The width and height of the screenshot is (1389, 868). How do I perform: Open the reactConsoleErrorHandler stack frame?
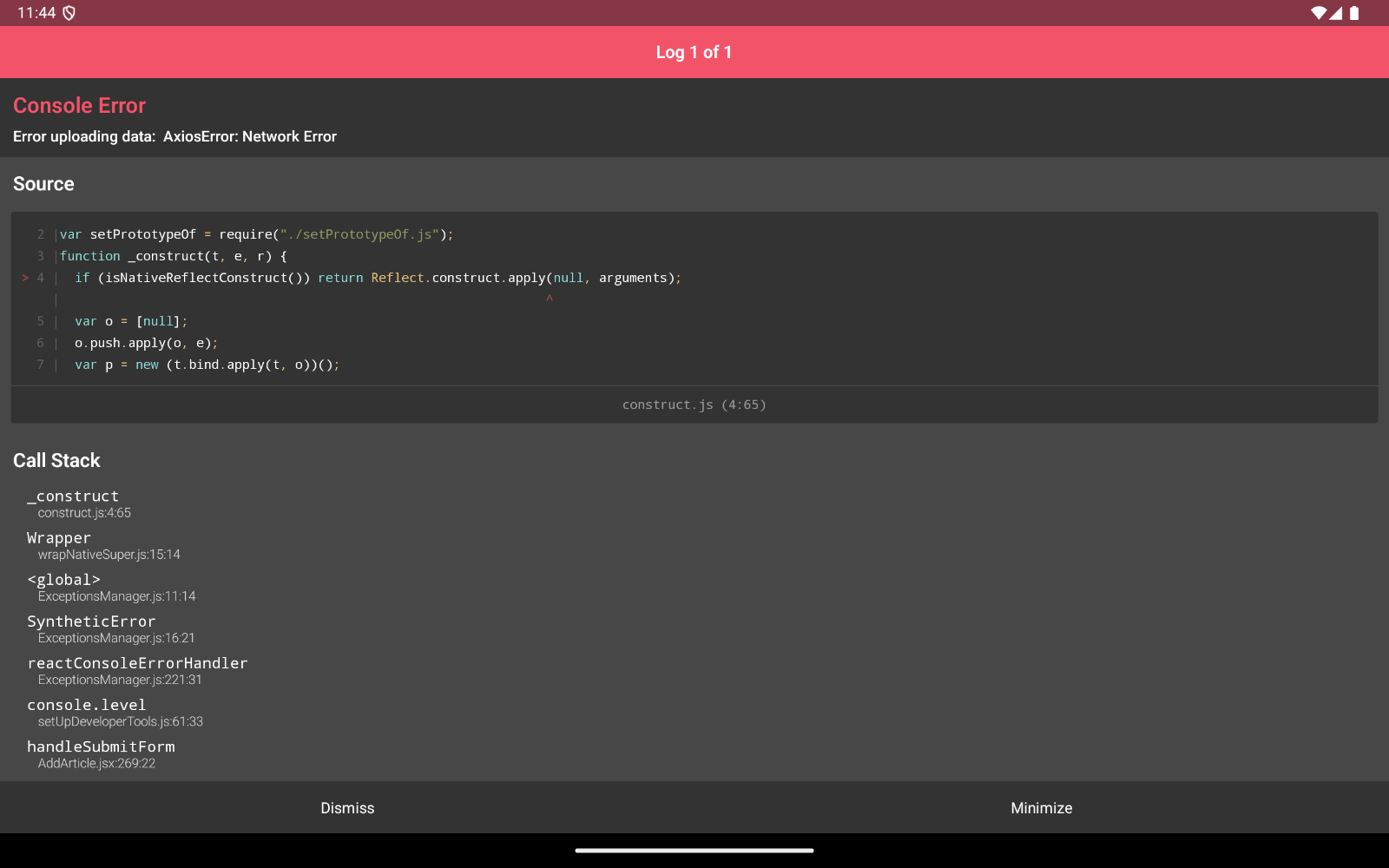(137, 670)
